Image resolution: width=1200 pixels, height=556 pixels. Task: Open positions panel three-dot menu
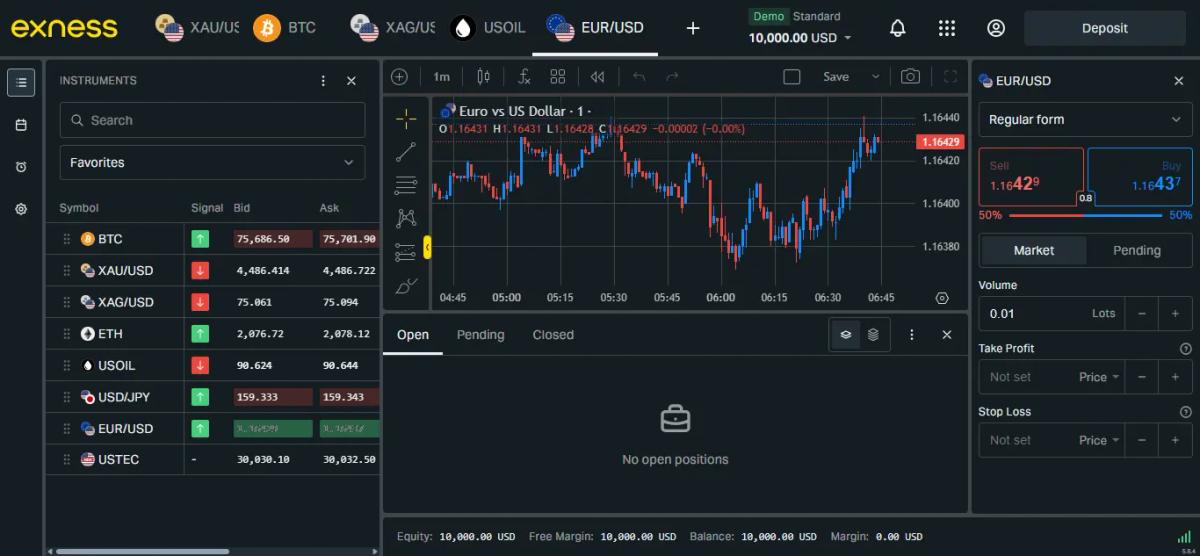(911, 335)
